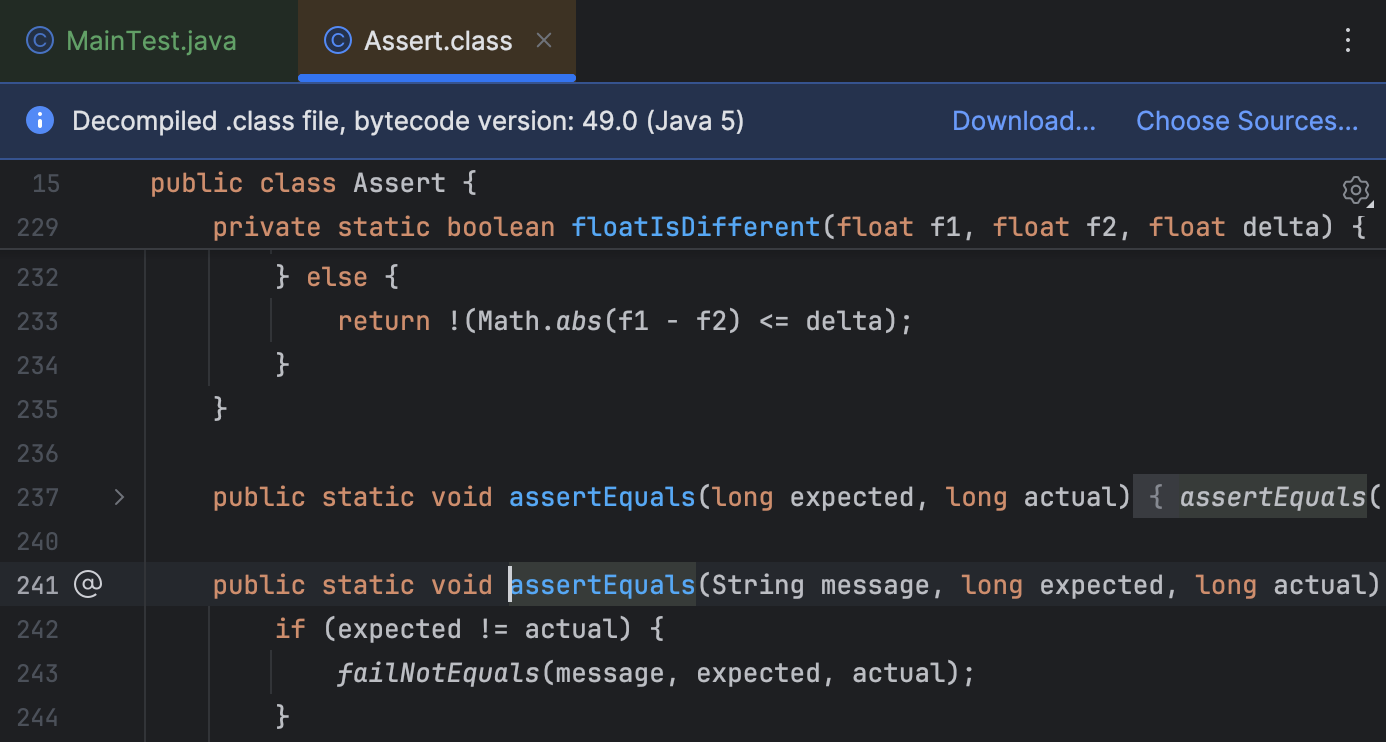Select the Assert.class tab

[x=437, y=40]
